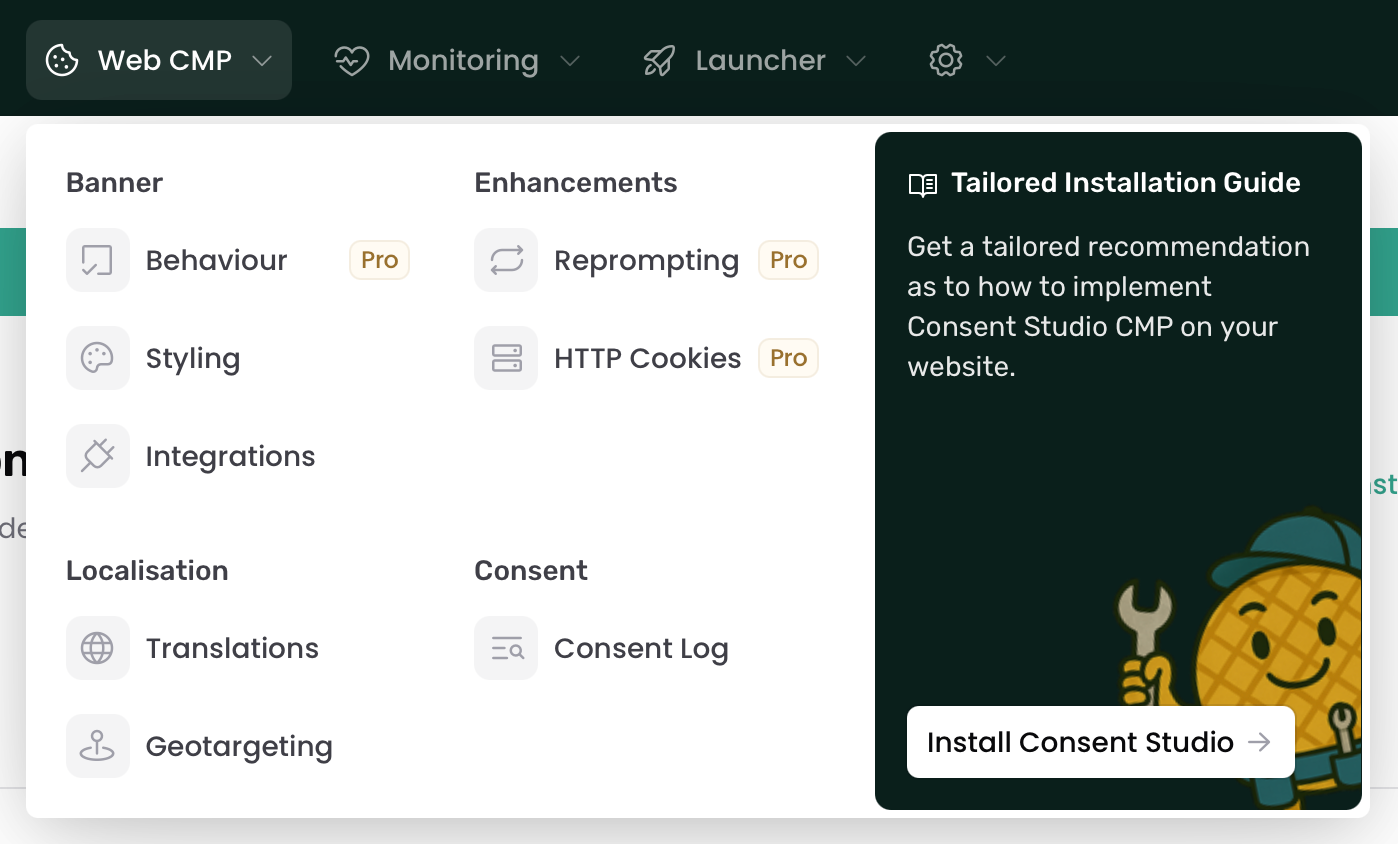This screenshot has width=1398, height=844.
Task: Click the 'Get a tailored recommendation' description text
Action: click(x=1109, y=306)
